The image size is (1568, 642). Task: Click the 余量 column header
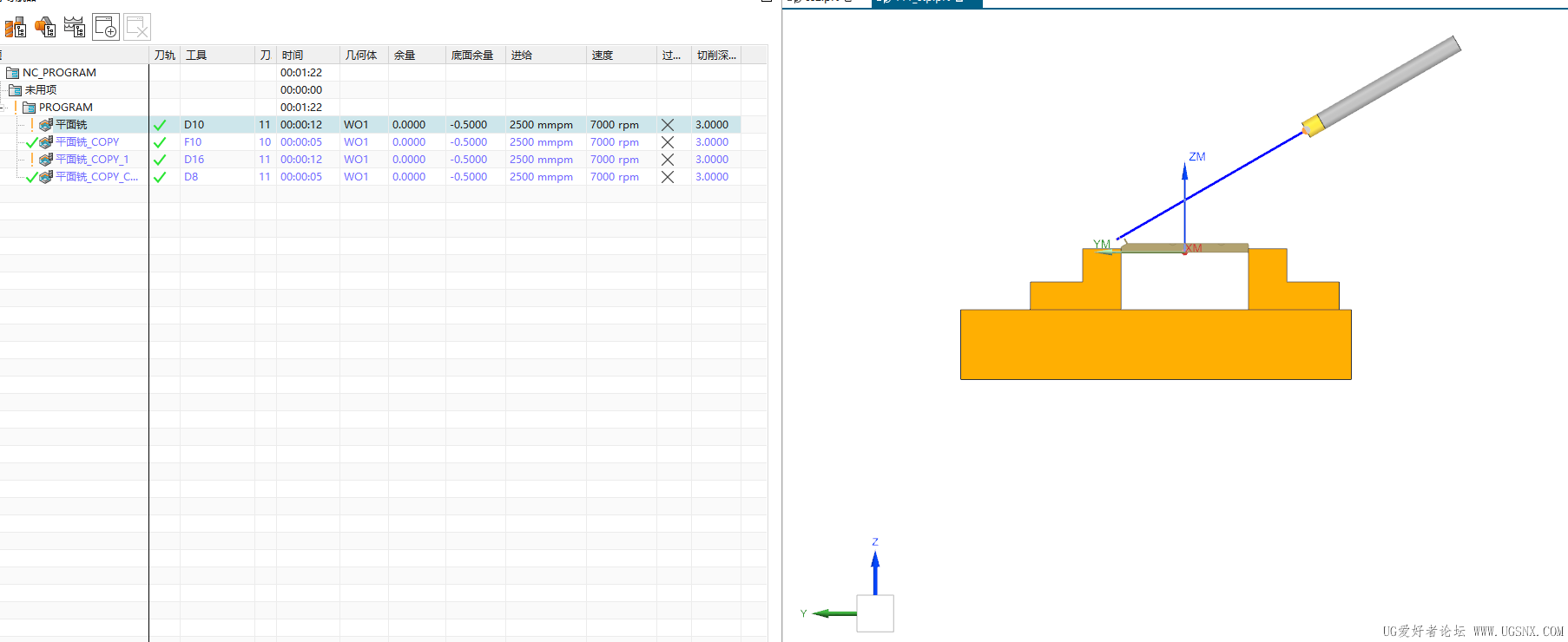[417, 55]
